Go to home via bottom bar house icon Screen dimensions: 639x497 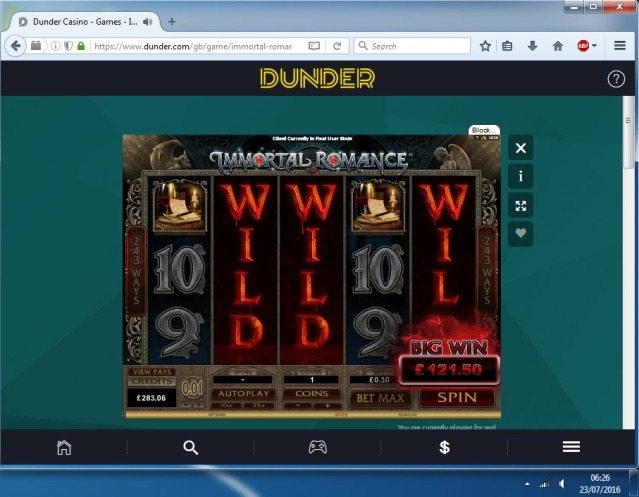pos(64,447)
